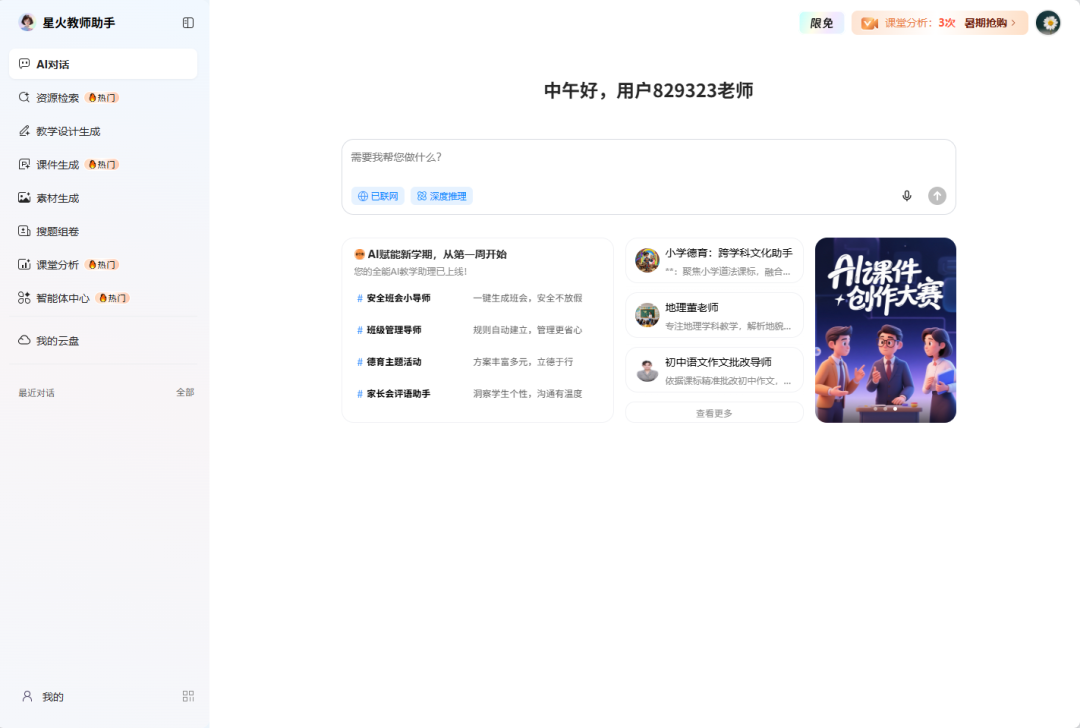Image resolution: width=1080 pixels, height=728 pixels.
Task: Select the 课件生成 icon in sidebar
Action: pos(24,164)
